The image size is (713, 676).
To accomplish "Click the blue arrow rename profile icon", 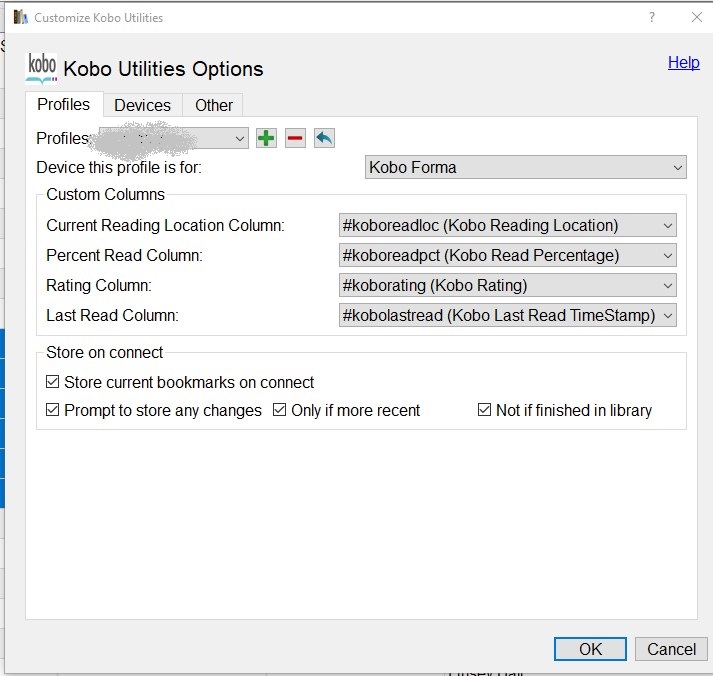I will 324,138.
